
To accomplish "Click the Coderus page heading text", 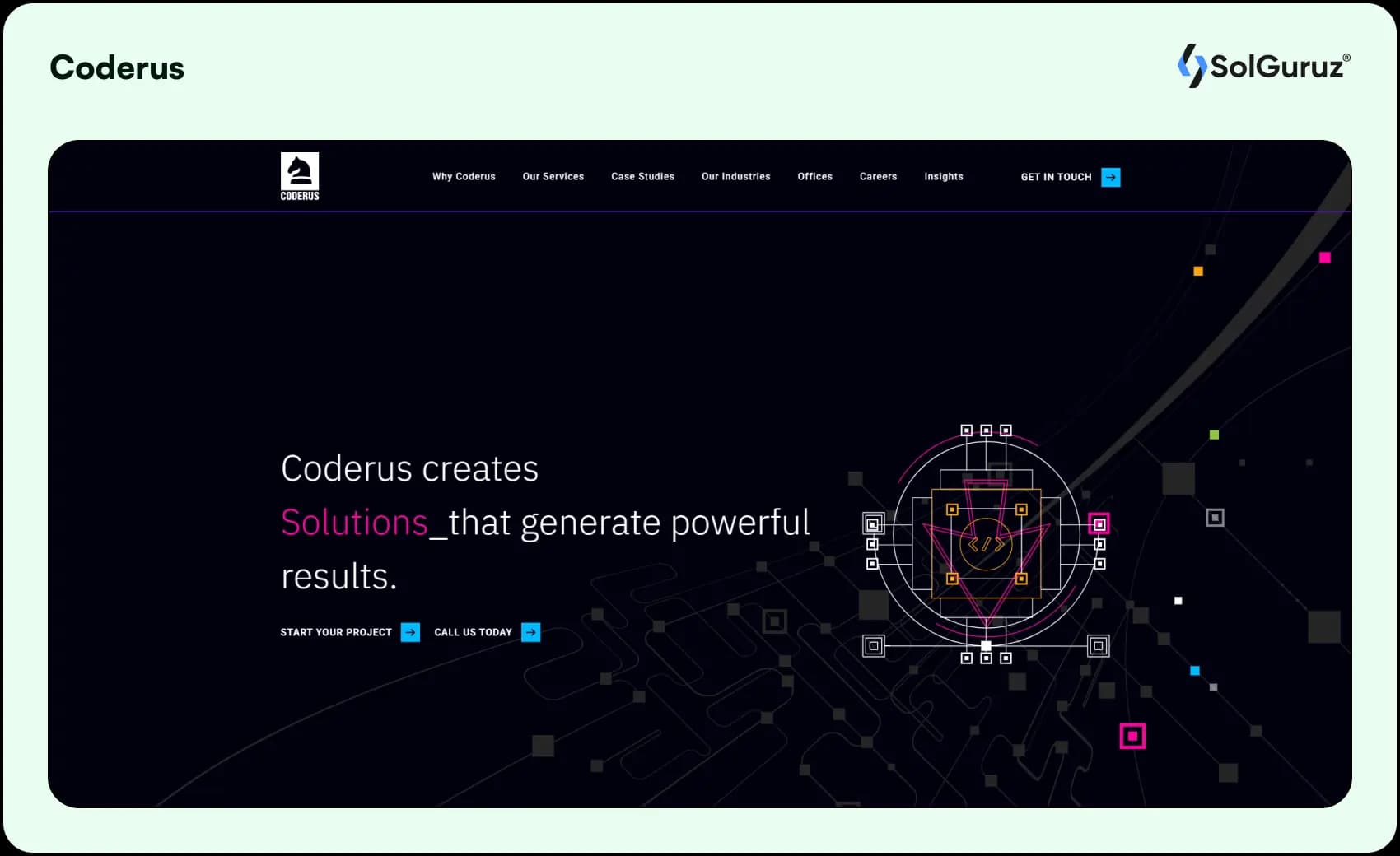I will click(x=117, y=67).
